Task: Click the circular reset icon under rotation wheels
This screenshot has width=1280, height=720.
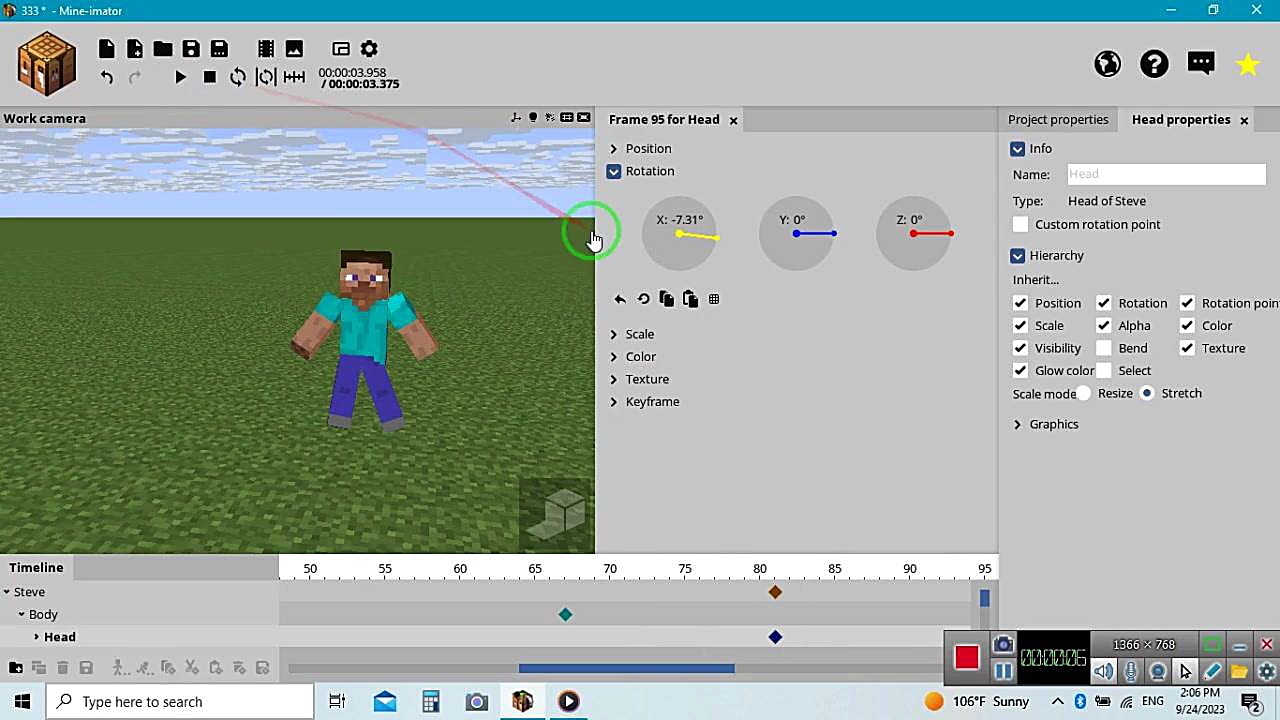Action: (643, 299)
